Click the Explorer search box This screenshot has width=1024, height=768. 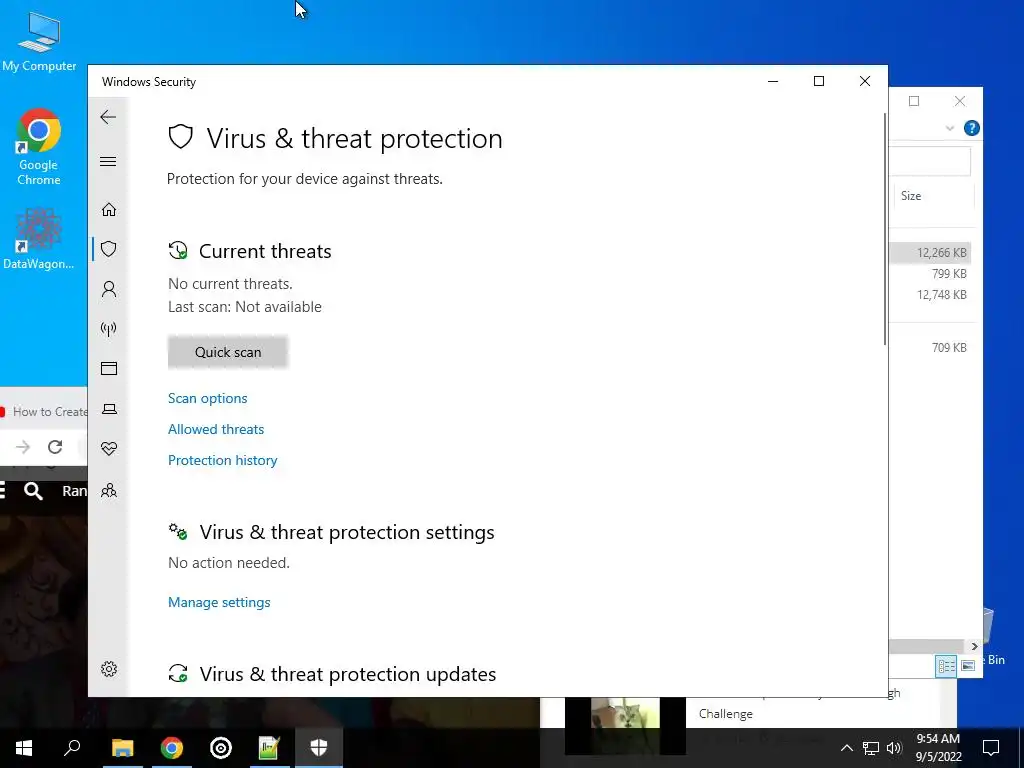coord(930,161)
